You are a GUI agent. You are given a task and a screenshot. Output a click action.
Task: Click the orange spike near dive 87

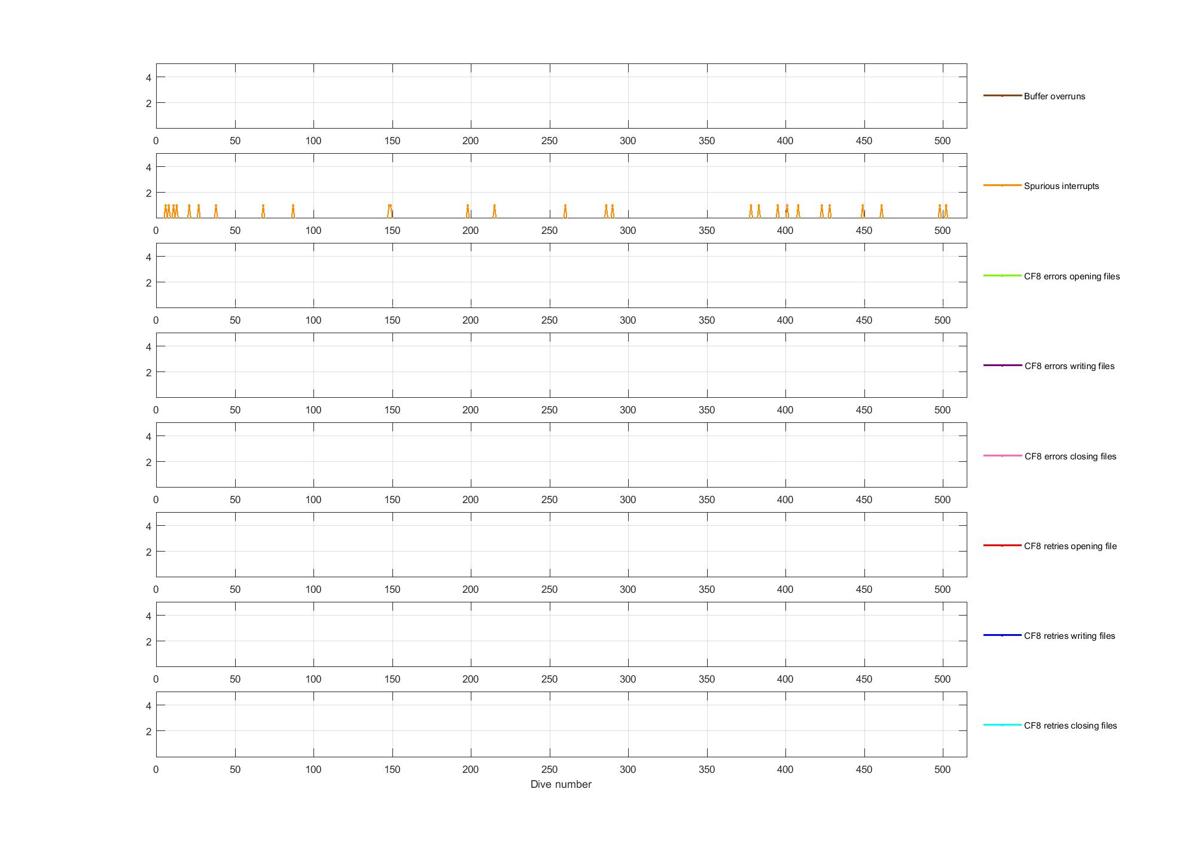coord(293,211)
